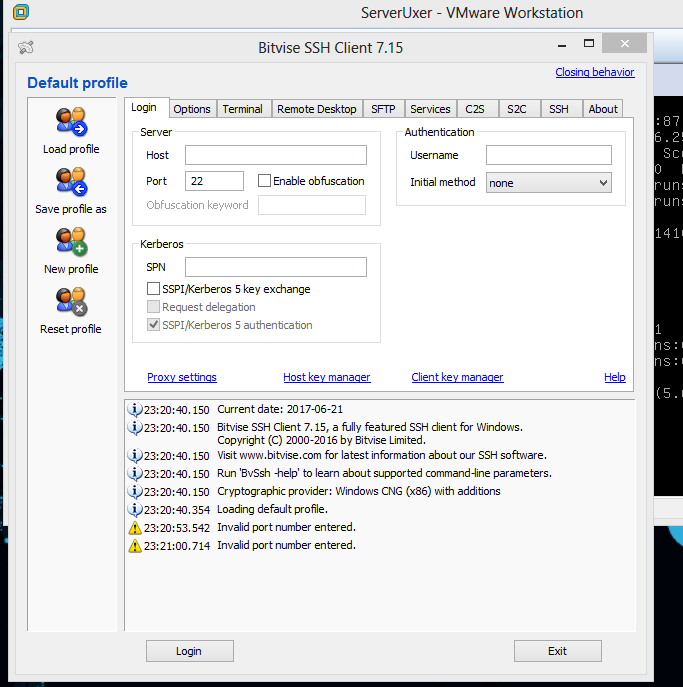The width and height of the screenshot is (683, 687).
Task: Select info icon beside Run 'BvSsh -help' entry
Action: pos(135,473)
